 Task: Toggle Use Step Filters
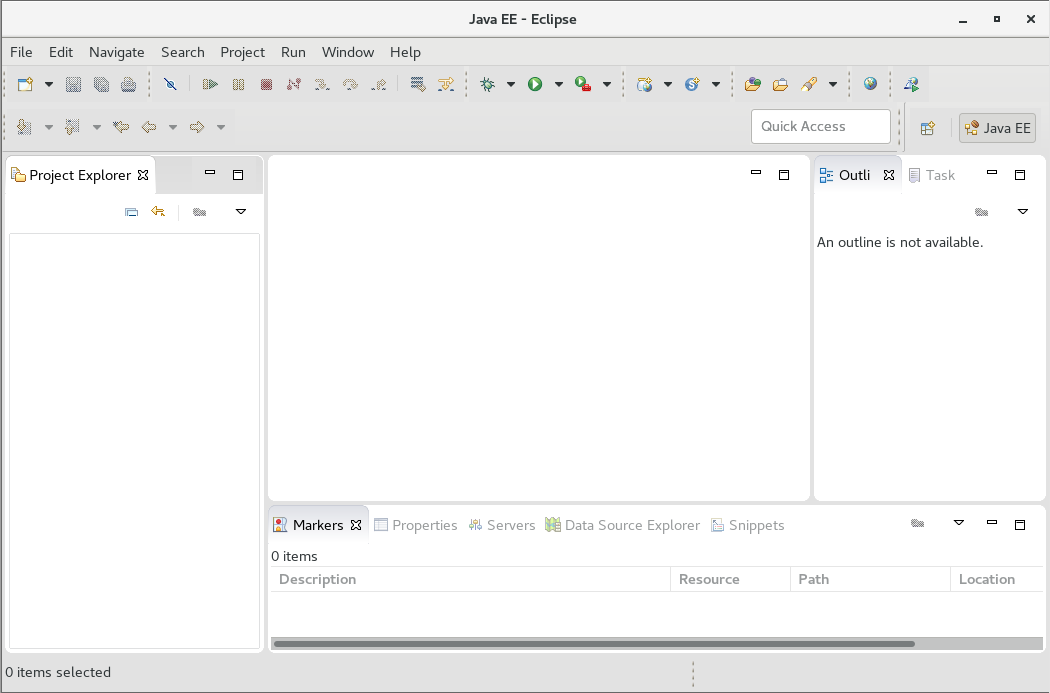click(x=446, y=84)
